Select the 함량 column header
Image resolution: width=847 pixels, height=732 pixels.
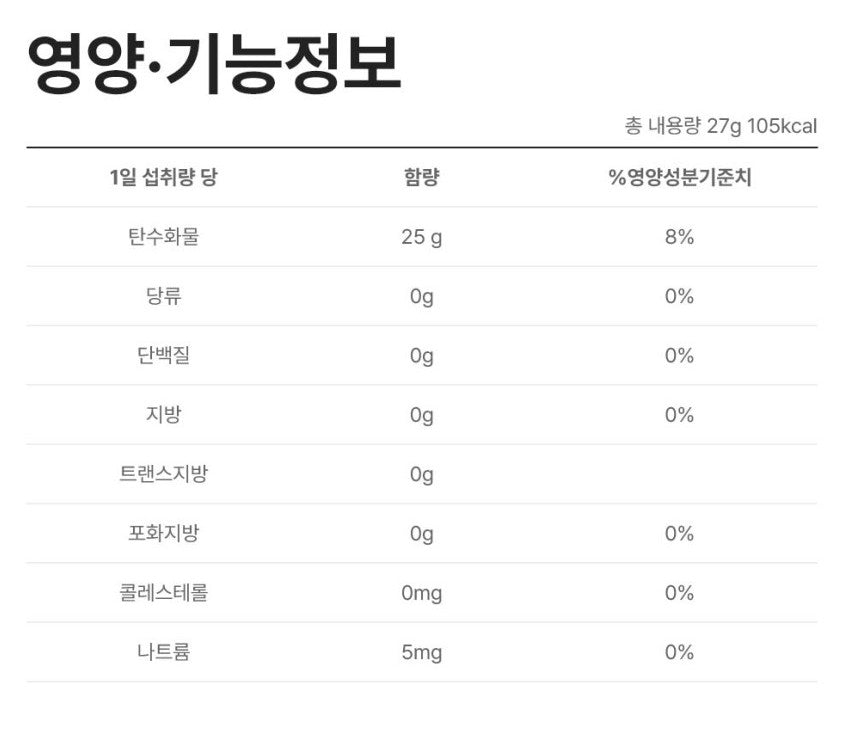click(x=421, y=178)
